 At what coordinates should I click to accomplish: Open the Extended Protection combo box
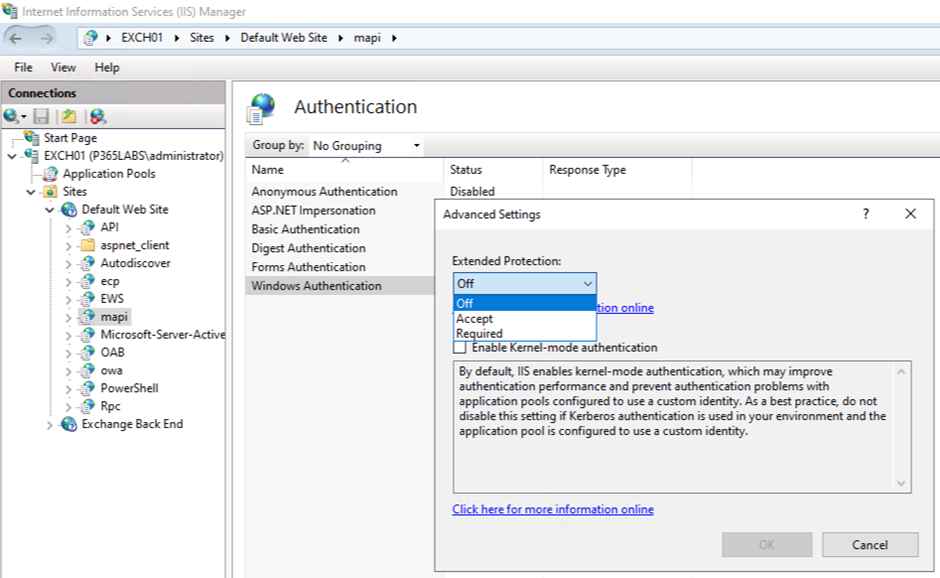pos(525,284)
